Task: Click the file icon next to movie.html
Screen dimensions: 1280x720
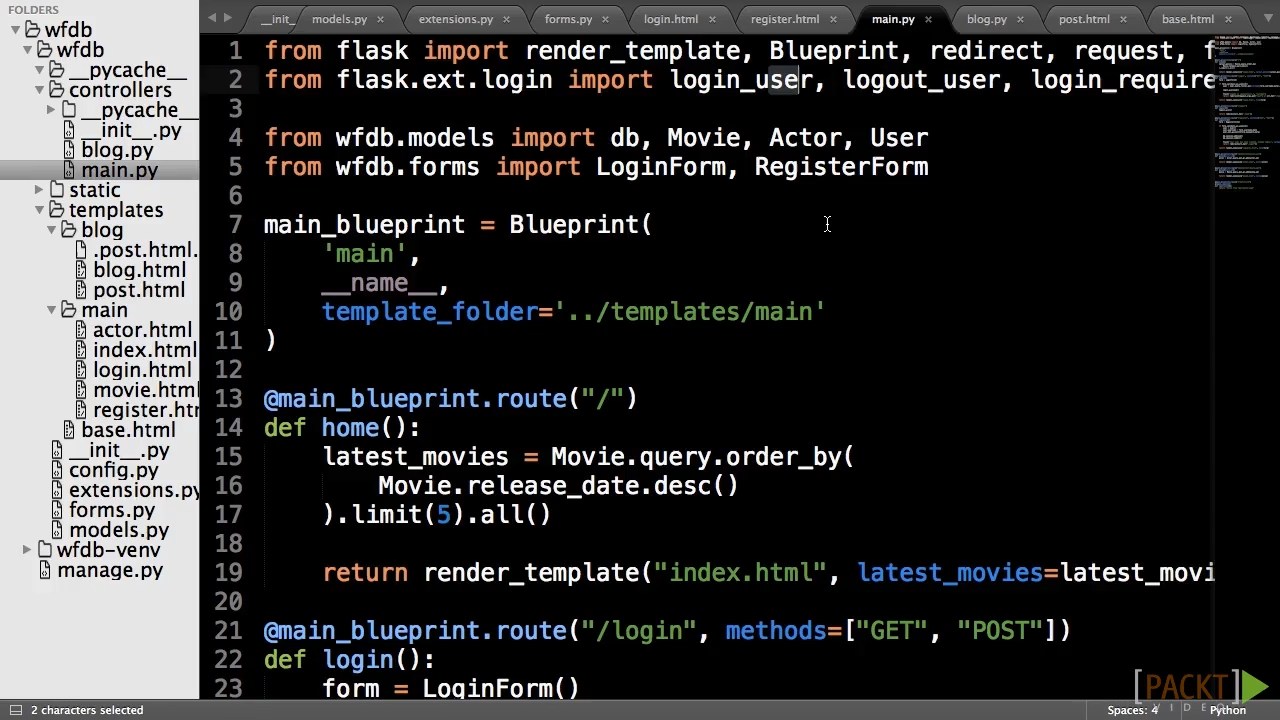Action: click(81, 390)
